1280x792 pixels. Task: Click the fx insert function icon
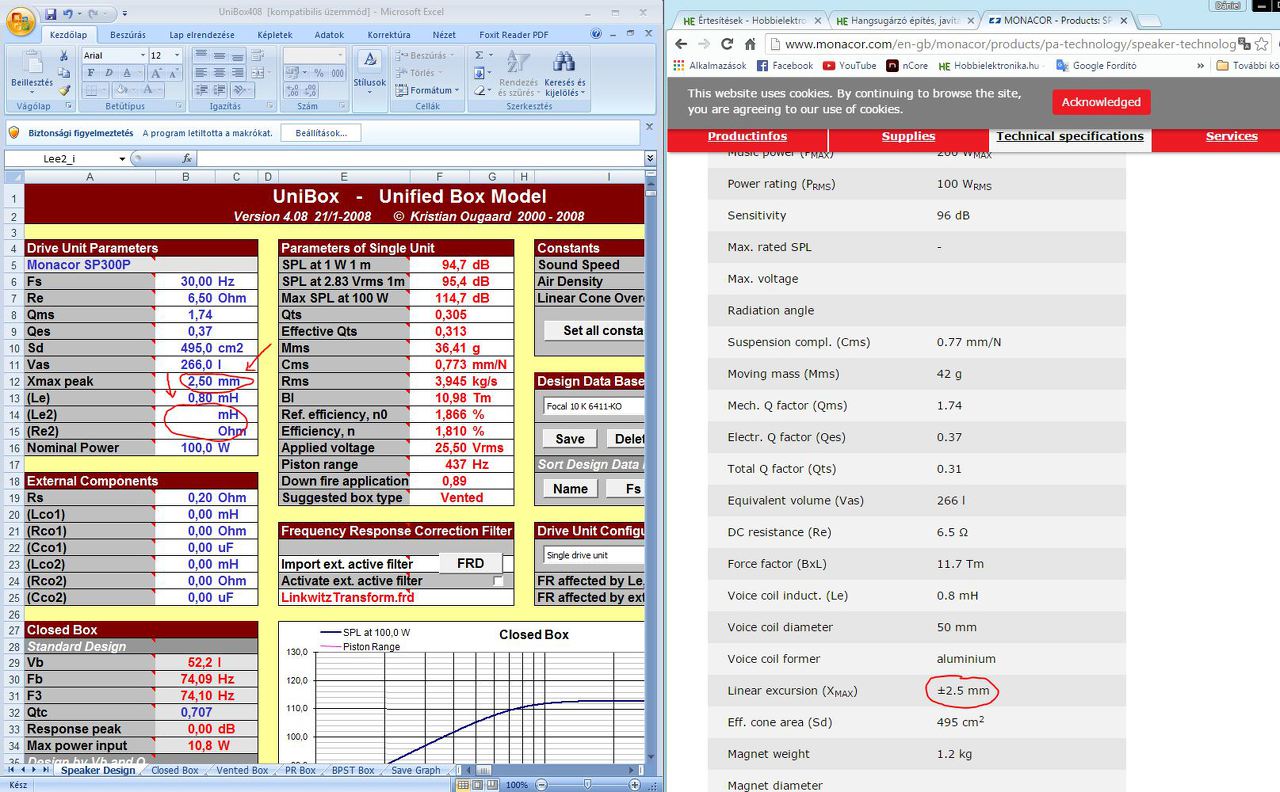(187, 158)
